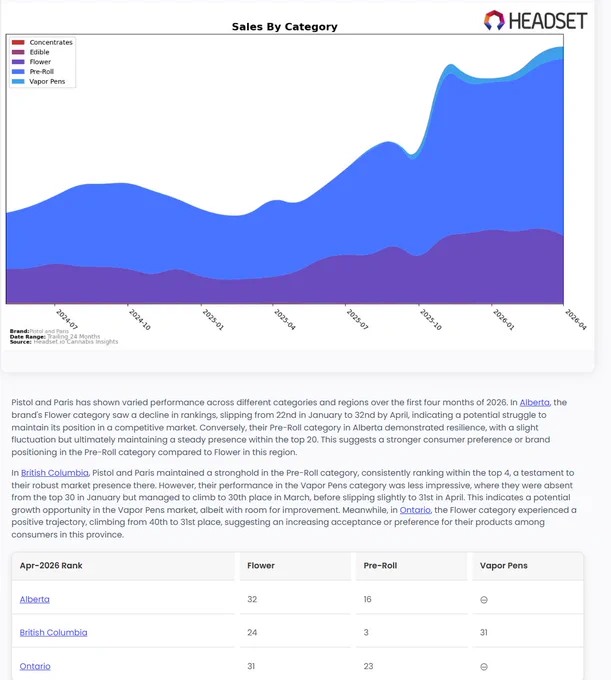Viewport: 611px width, 680px height.
Task: Open the Alberta row link in the rank table
Action: 35,599
